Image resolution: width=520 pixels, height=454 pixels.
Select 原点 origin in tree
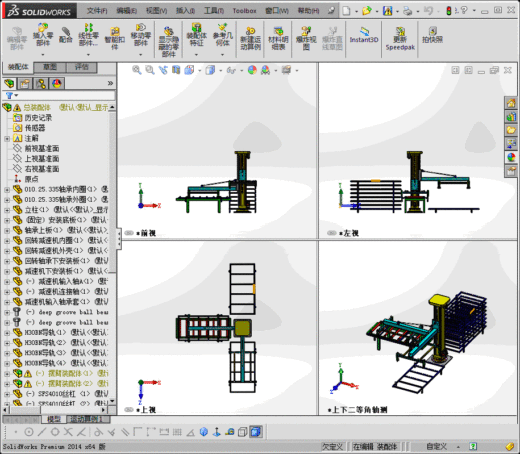(32, 179)
